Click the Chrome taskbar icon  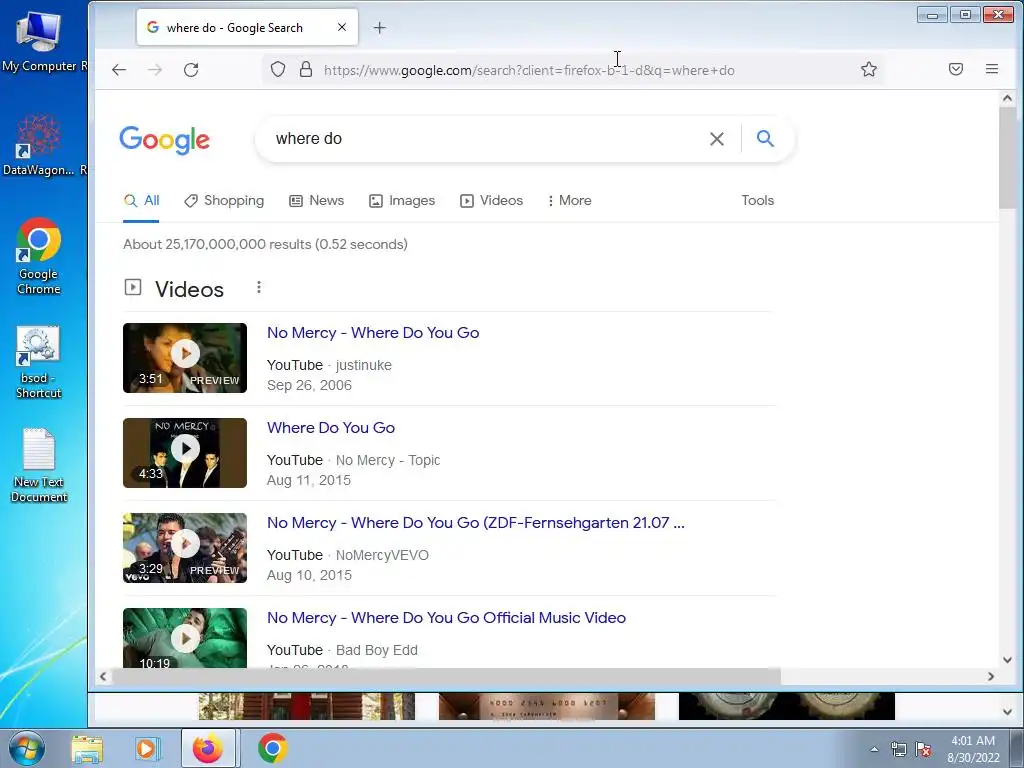point(272,748)
